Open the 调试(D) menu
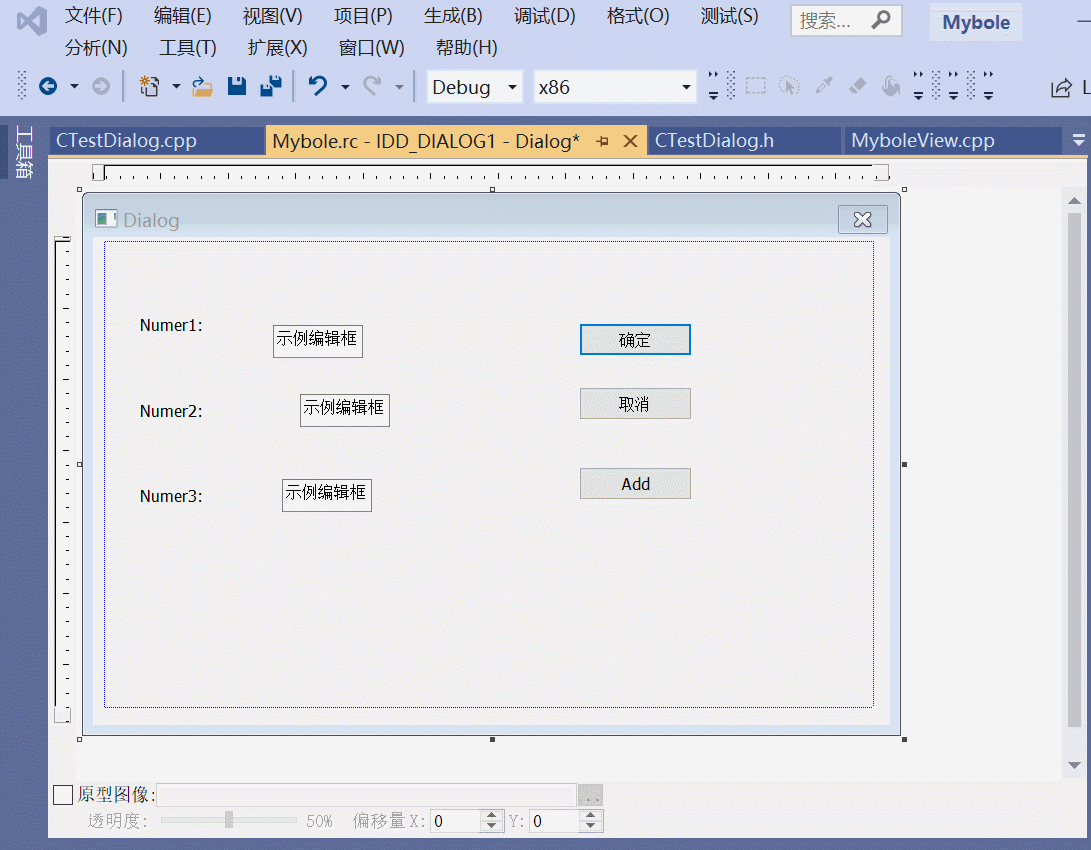The height and width of the screenshot is (850, 1091). pos(544,16)
